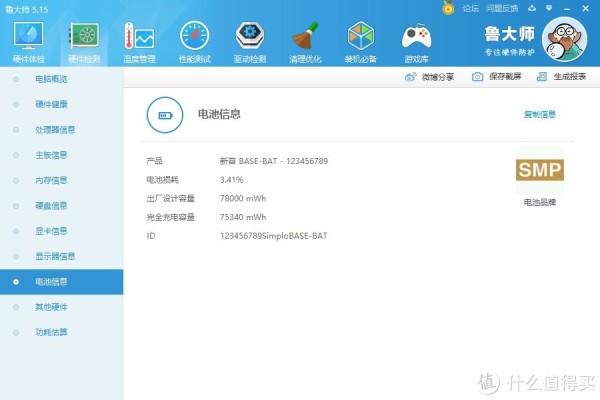Viewport: 600px width, 400px height.
Task: Click the 完全充电容量 label
Action: click(170, 217)
